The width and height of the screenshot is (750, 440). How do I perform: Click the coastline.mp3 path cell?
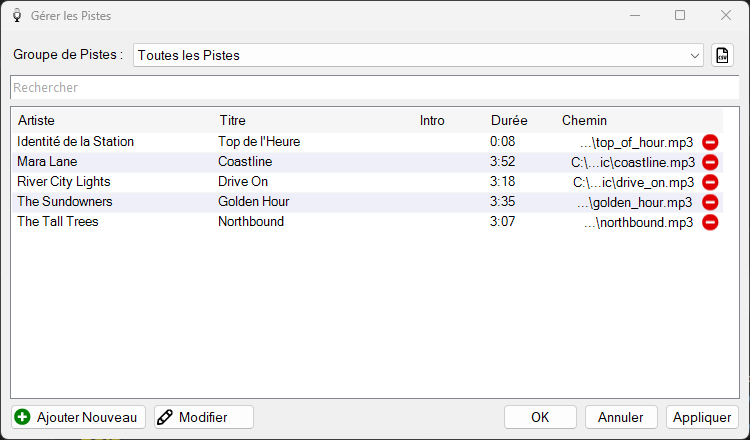(x=633, y=163)
